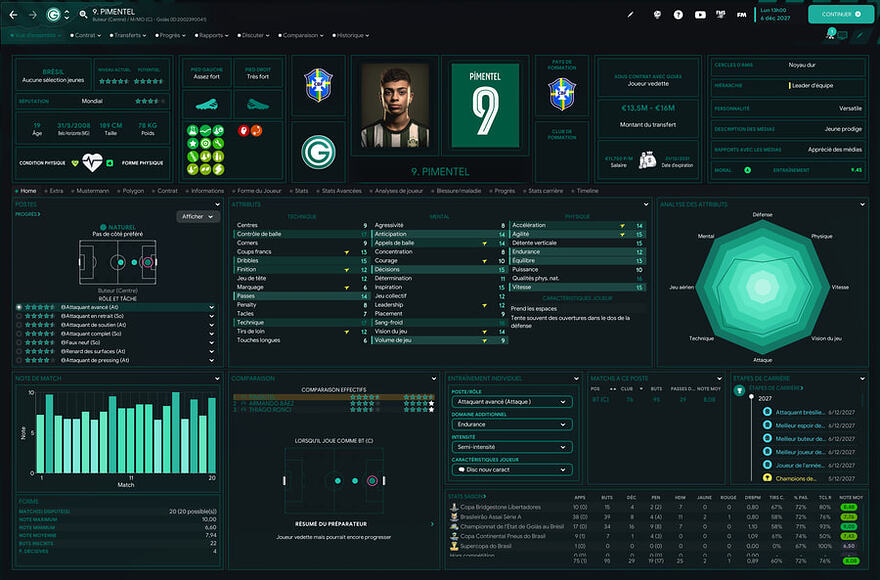Select the Faux neuf (So) role radio
Screen dimensions: 880x580
19,342
